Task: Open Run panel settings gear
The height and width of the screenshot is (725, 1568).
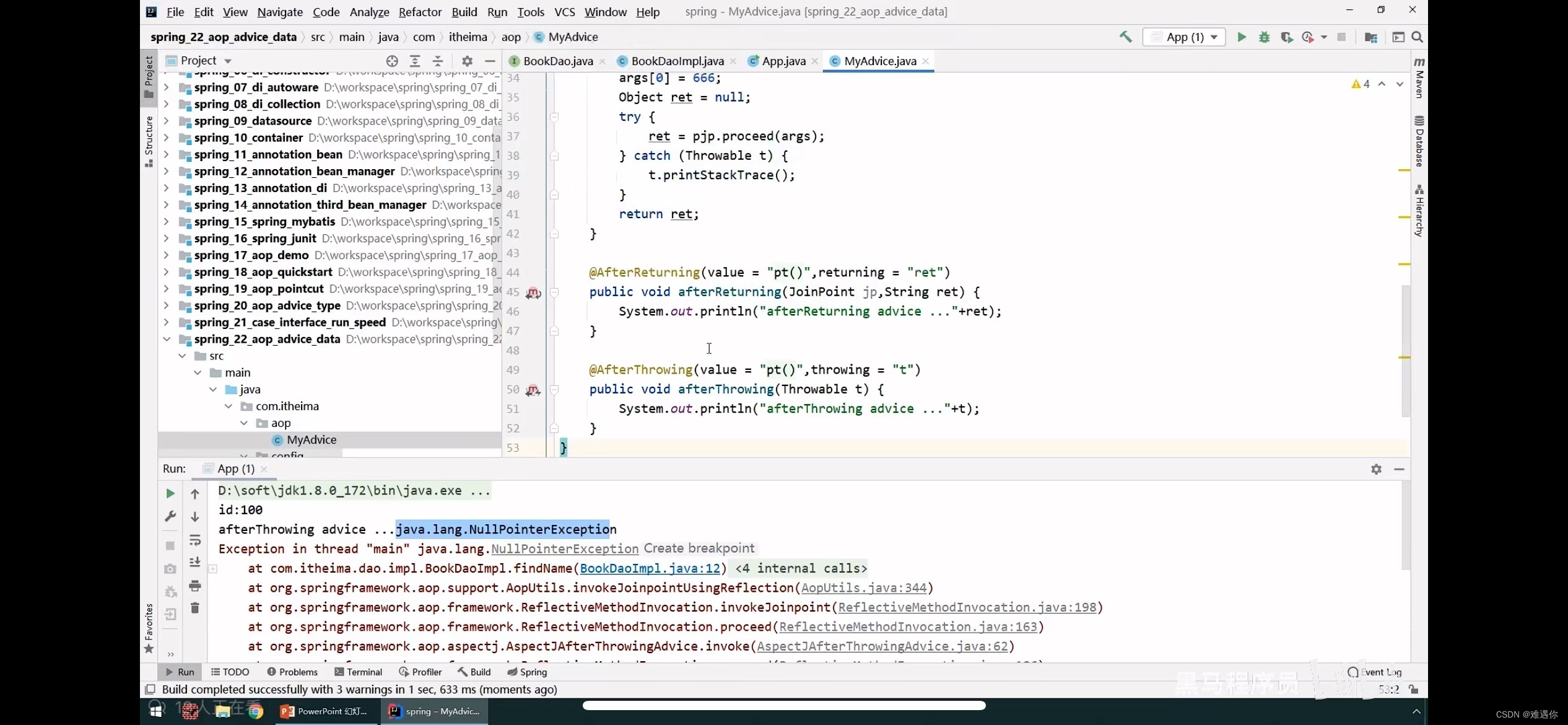Action: tap(1376, 469)
